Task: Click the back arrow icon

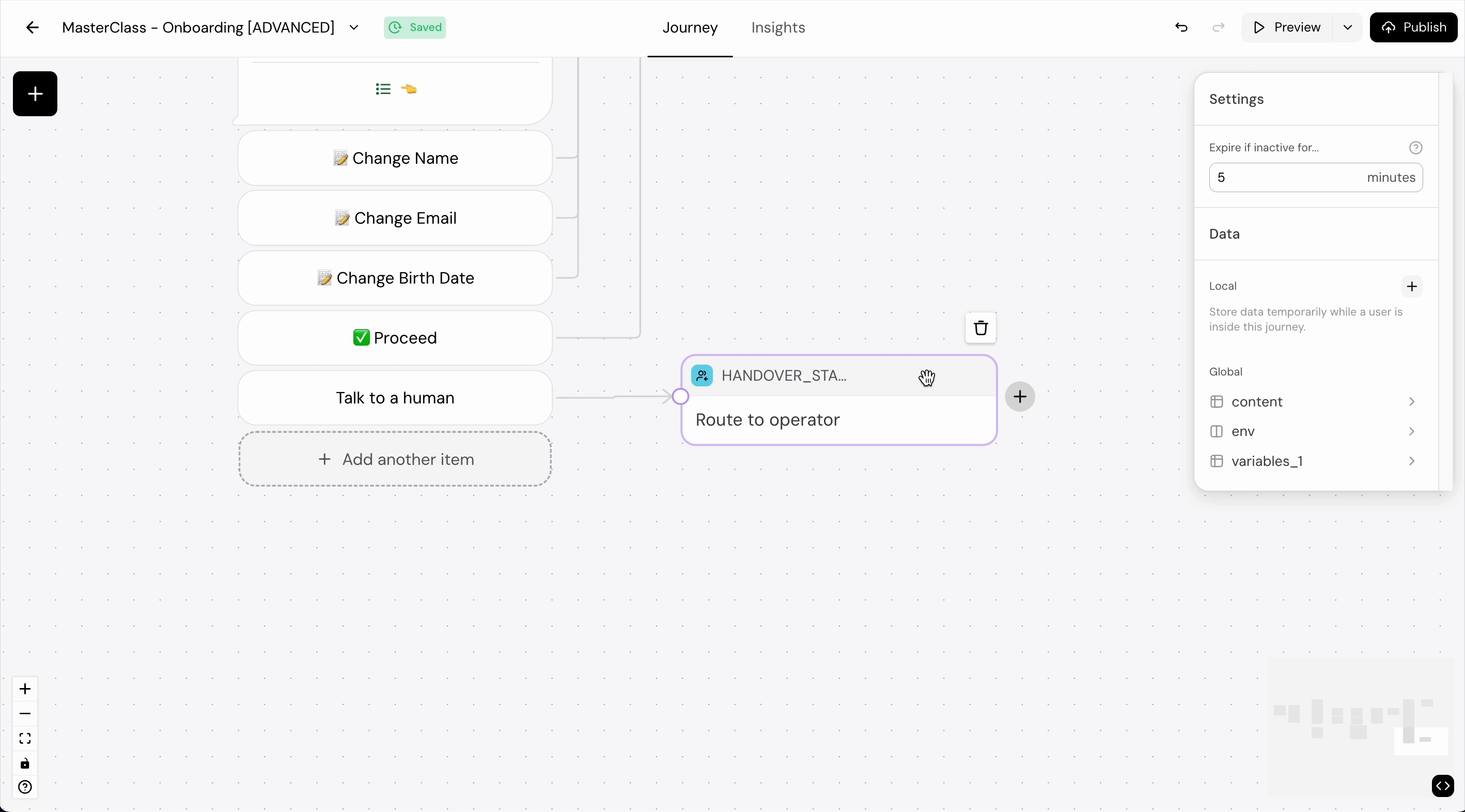Action: pos(33,27)
